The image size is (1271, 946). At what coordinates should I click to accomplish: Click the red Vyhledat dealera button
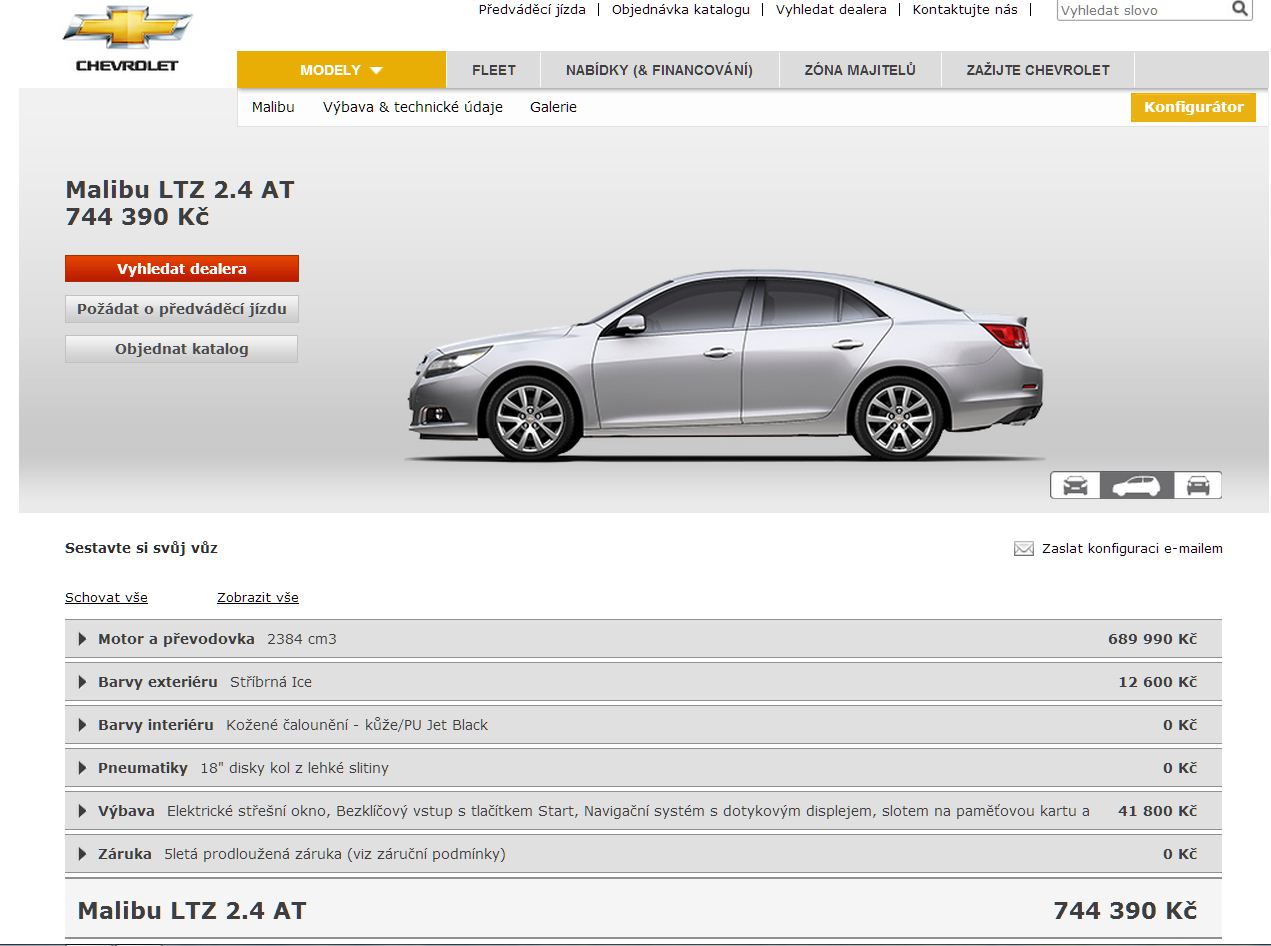(x=181, y=269)
